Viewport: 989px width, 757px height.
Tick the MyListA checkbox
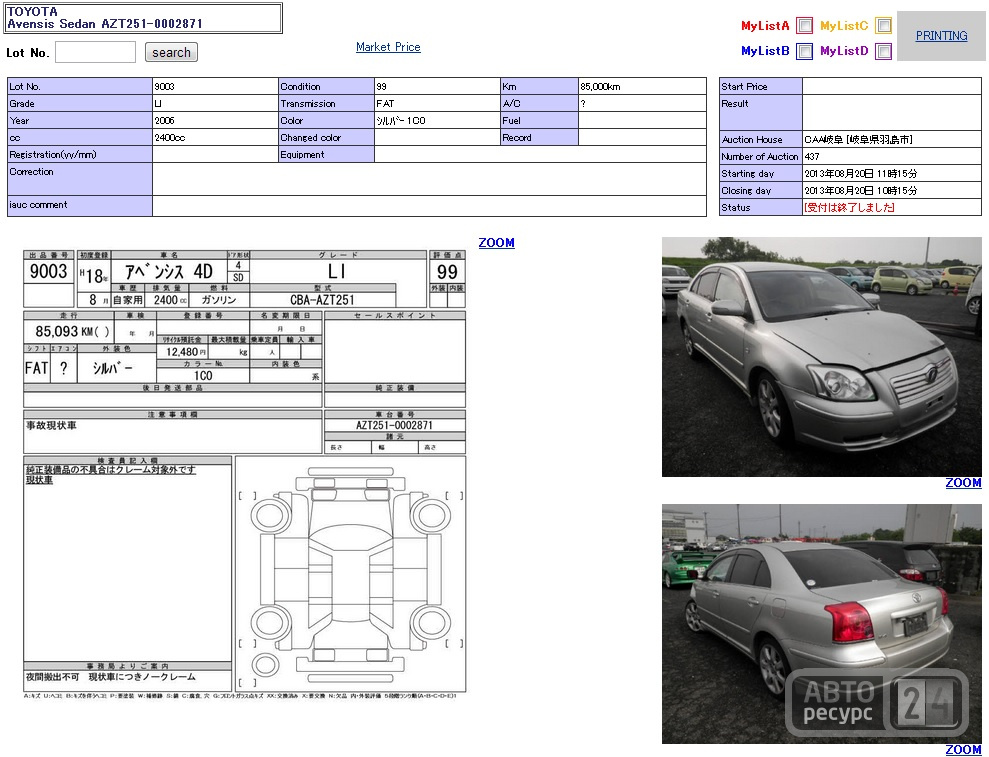pyautogui.click(x=804, y=25)
